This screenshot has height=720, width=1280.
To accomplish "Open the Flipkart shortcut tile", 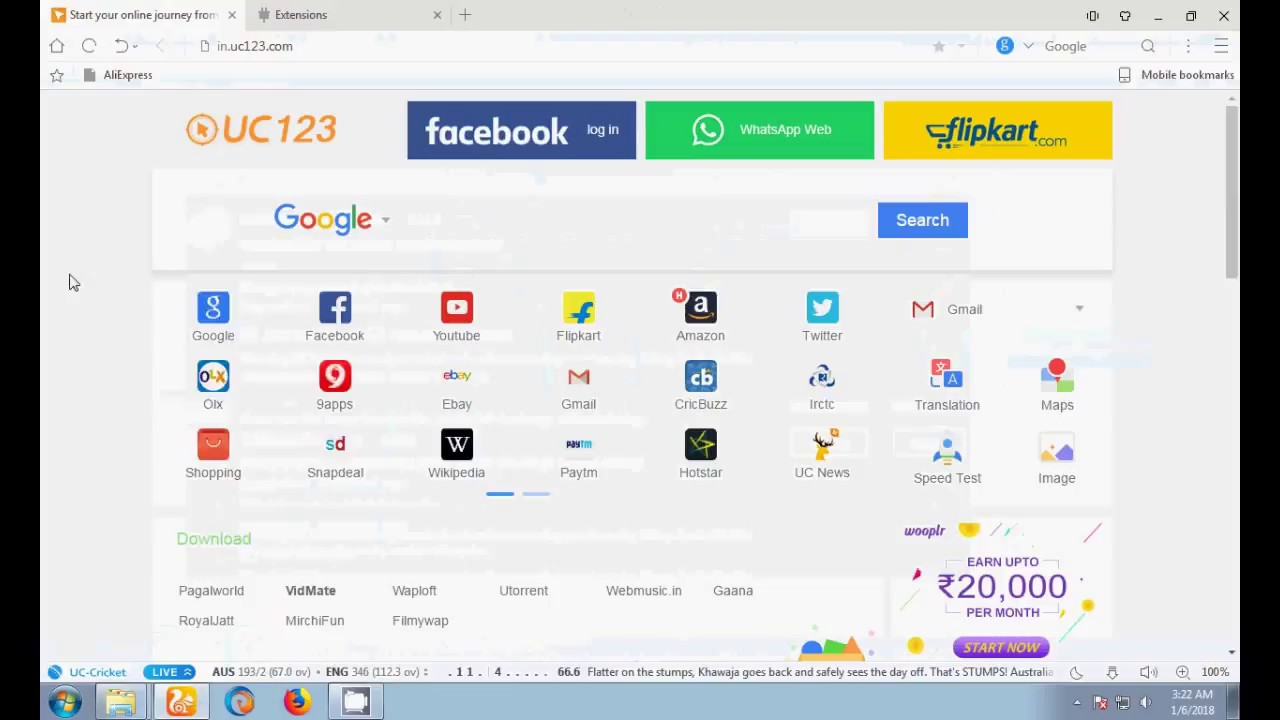I will pos(578,317).
